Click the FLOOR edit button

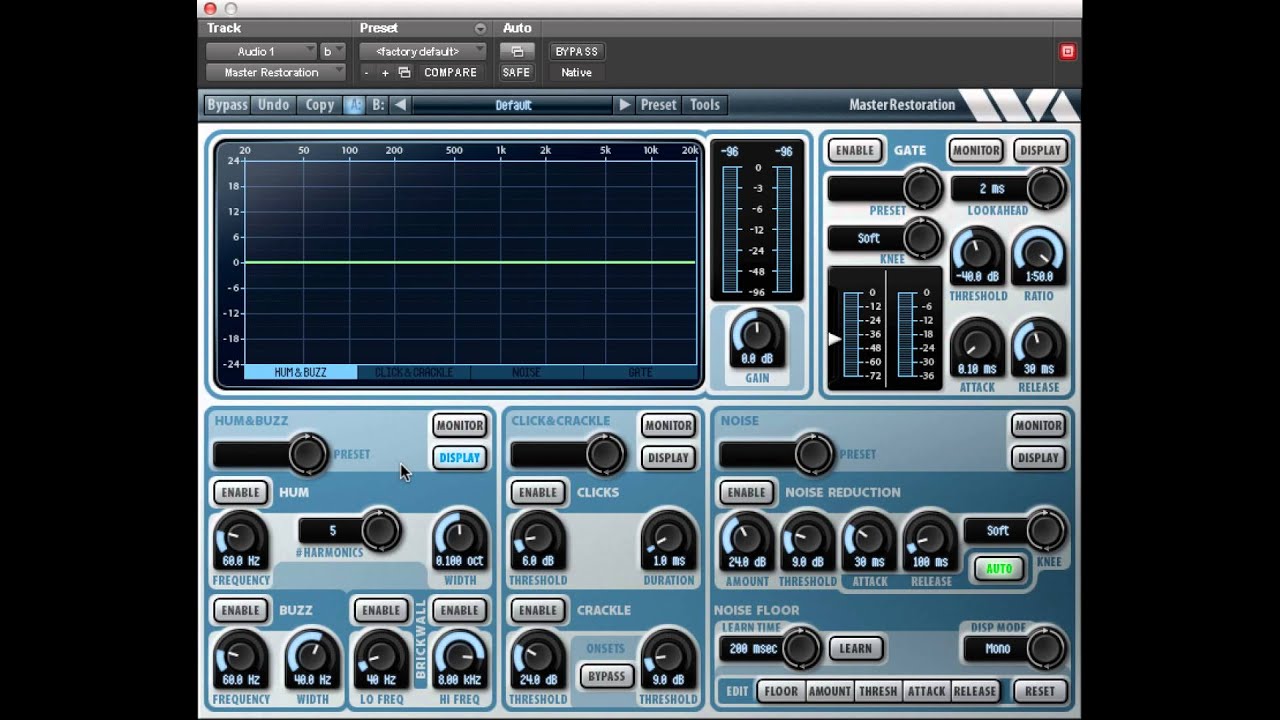pyautogui.click(x=782, y=690)
